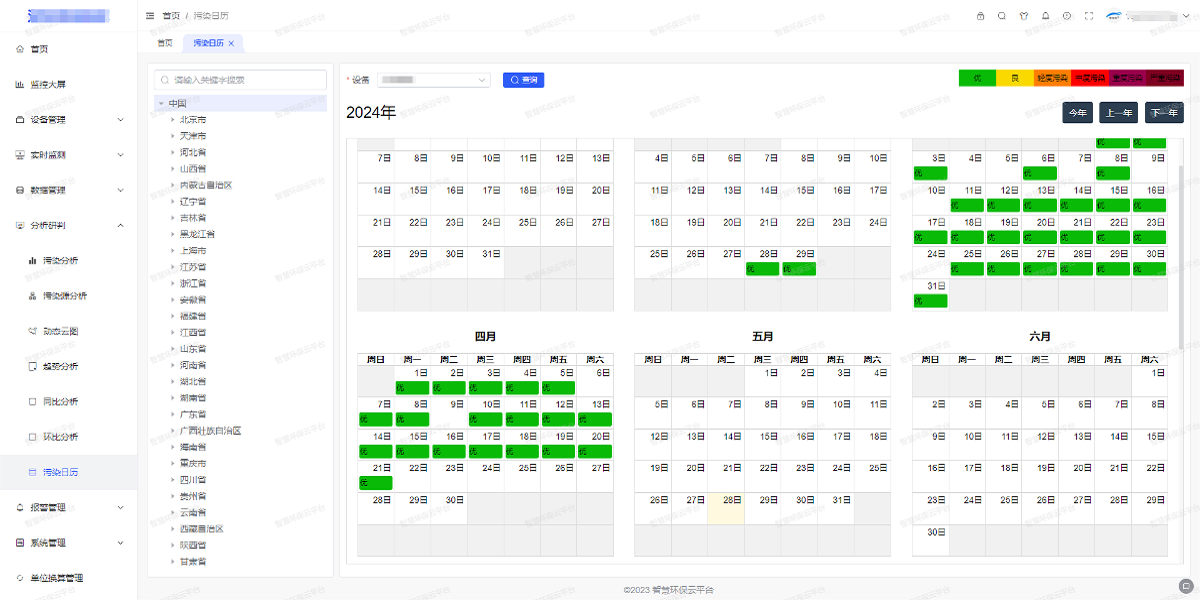This screenshot has width=1200, height=600.
Task: Click the 上一年 button
Action: coord(1118,113)
